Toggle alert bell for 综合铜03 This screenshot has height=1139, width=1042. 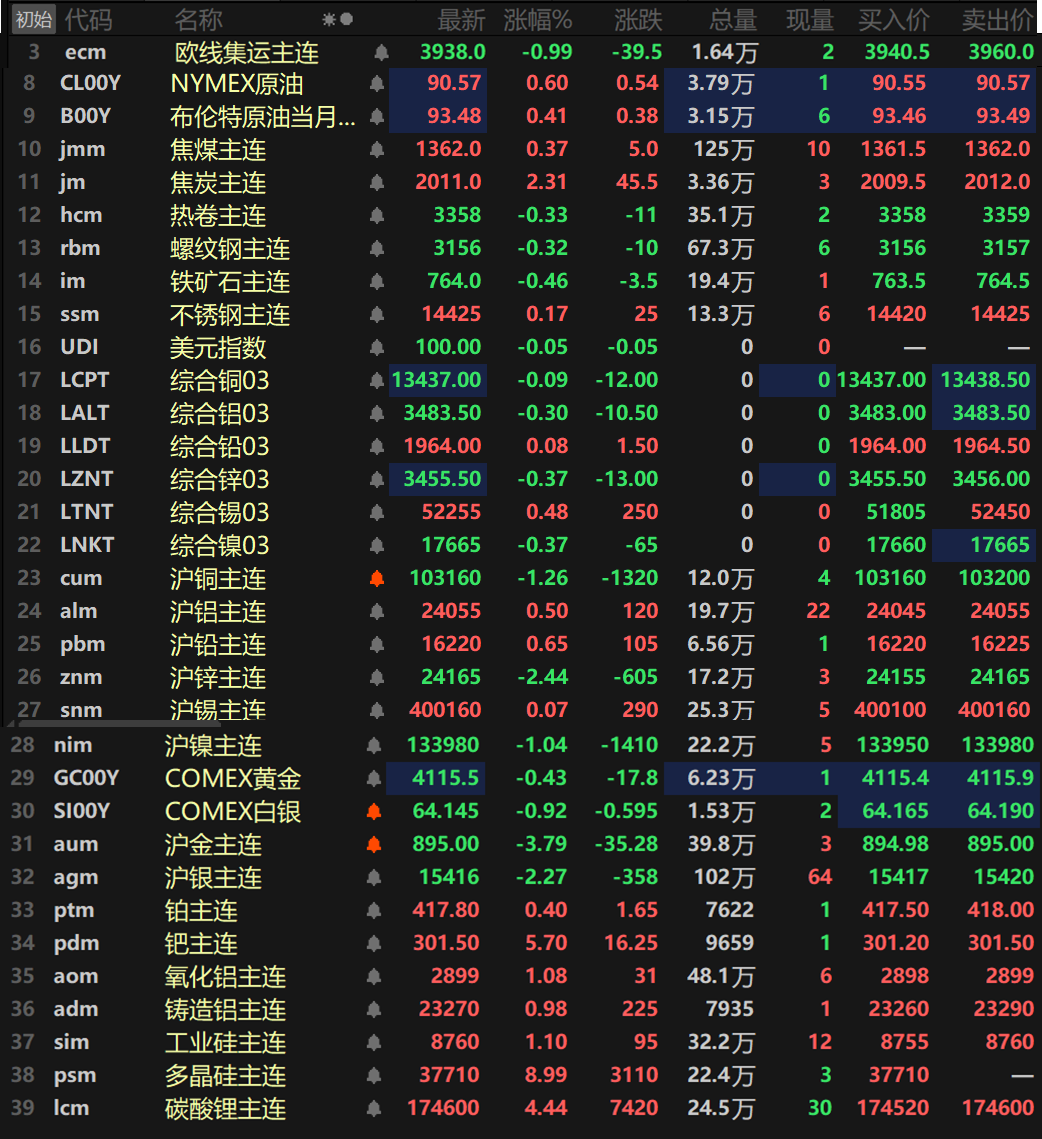[x=376, y=380]
